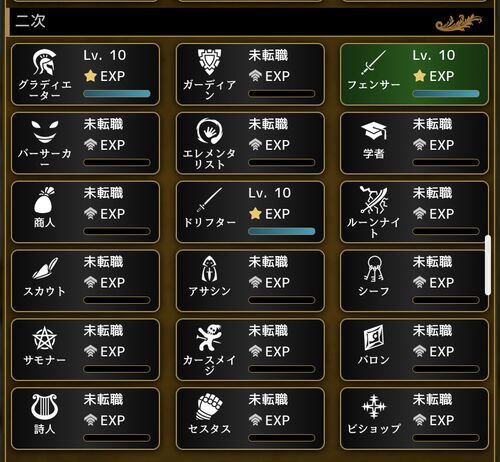Click the Poet lyre icon

pyautogui.click(x=44, y=406)
